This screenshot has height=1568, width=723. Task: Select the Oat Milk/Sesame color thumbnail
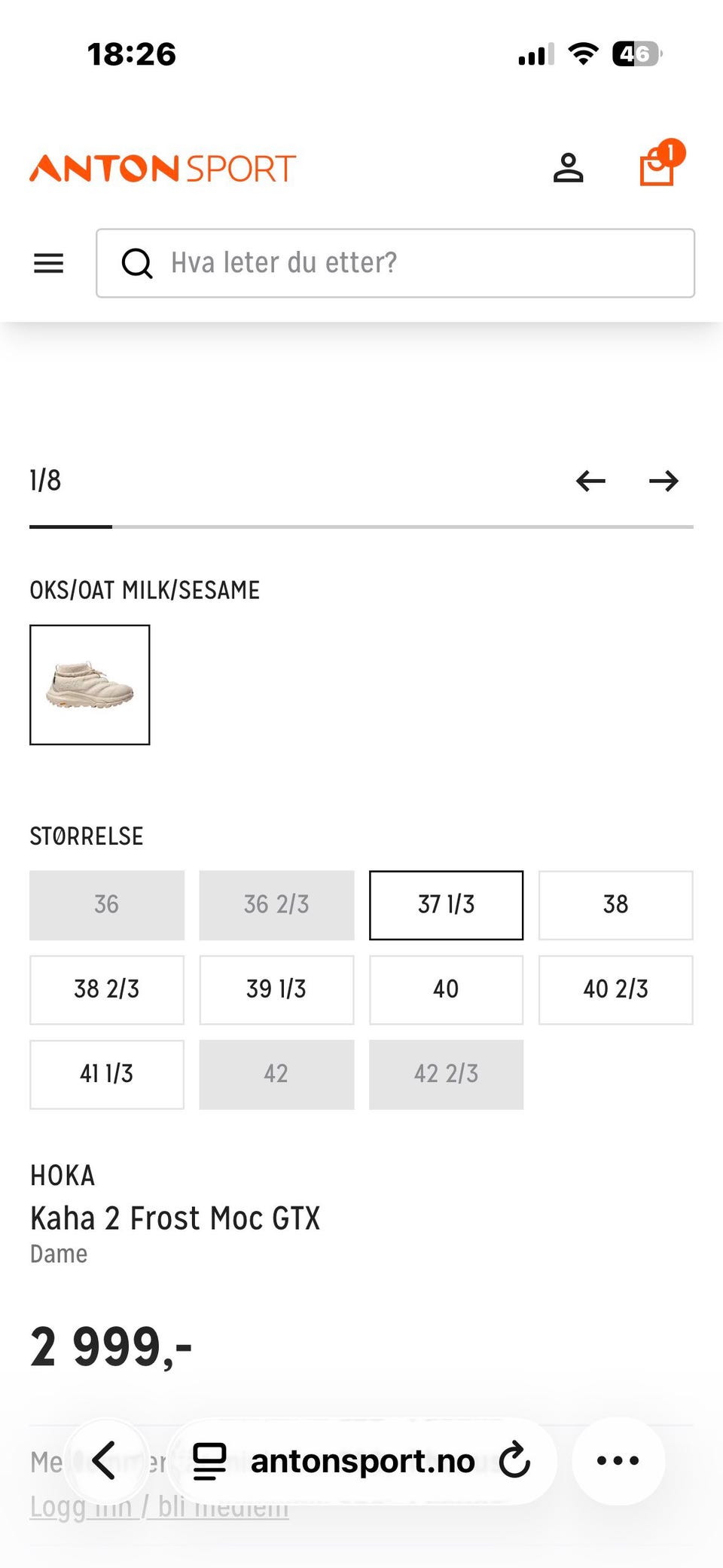pos(90,684)
